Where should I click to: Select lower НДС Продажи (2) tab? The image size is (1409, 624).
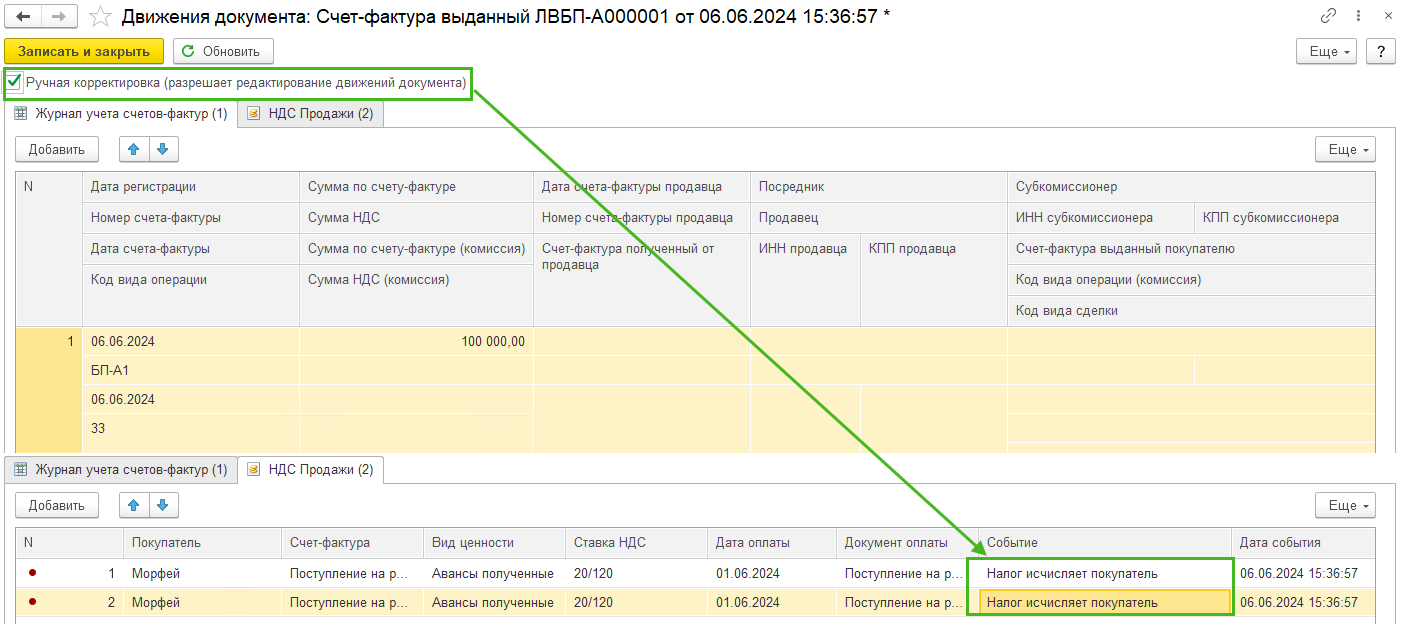[x=310, y=469]
